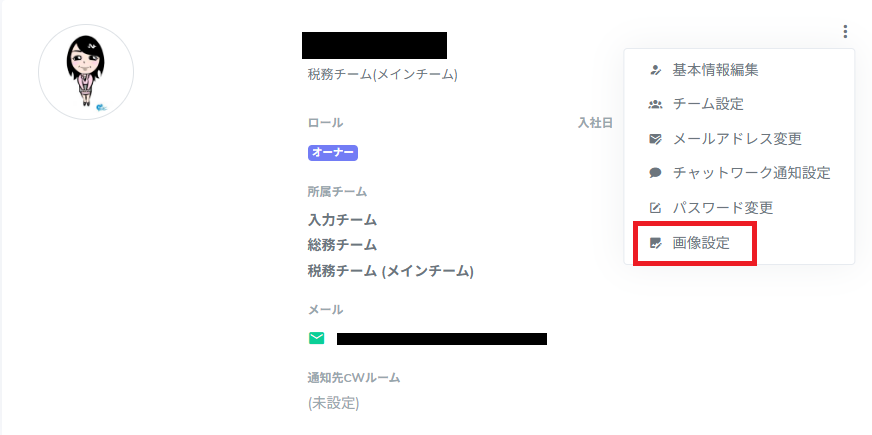Click 総務チーム in the team list
This screenshot has width=872, height=435.
342,245
